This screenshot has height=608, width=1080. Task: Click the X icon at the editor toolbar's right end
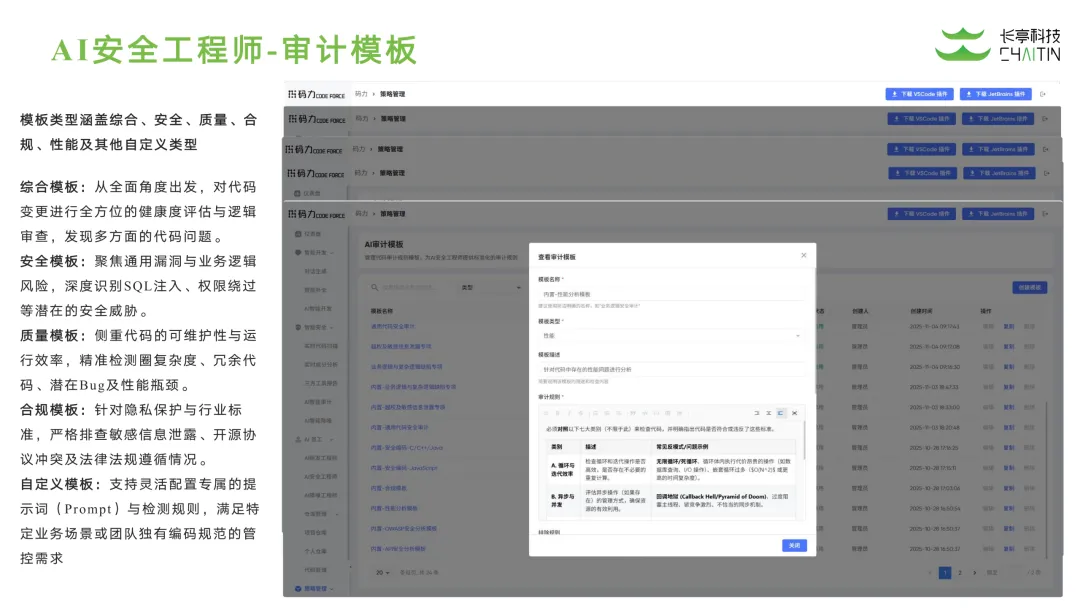pyautogui.click(x=794, y=413)
